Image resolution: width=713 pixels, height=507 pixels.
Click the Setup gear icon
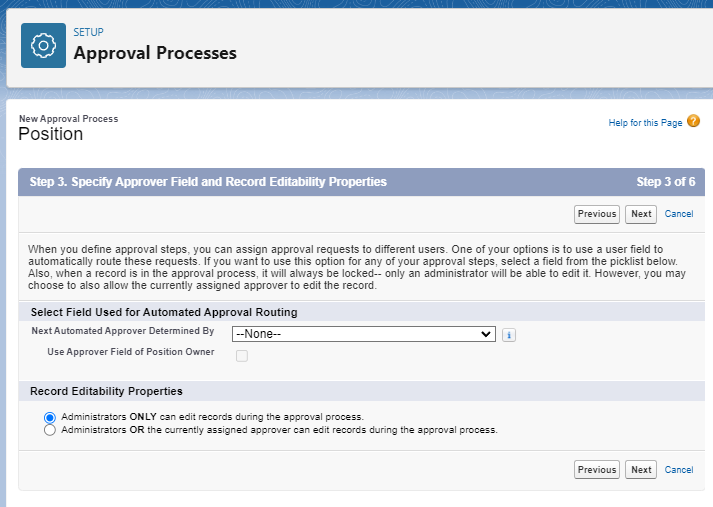(43, 45)
